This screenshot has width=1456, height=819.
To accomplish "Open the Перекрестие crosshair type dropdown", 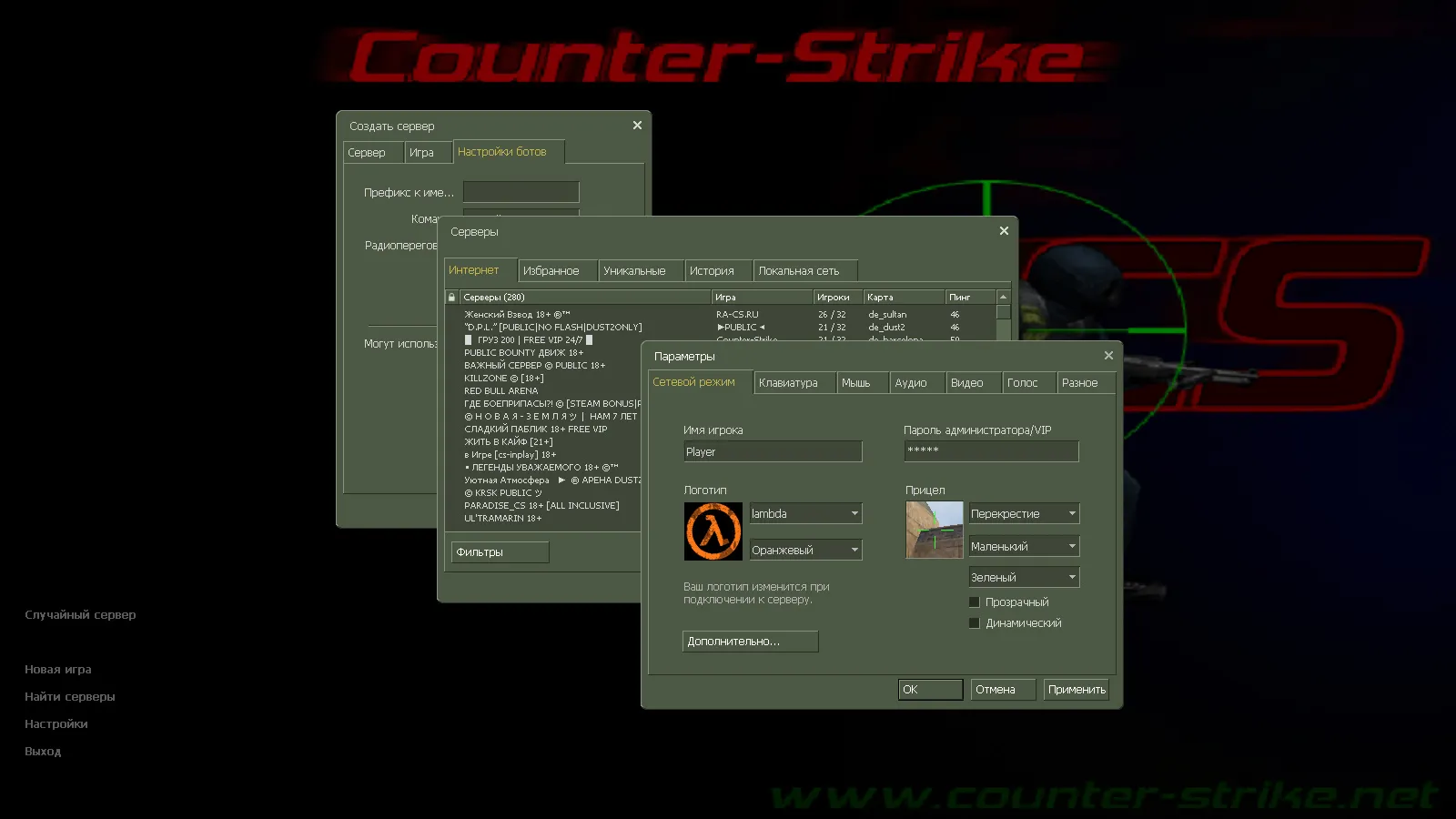I will tap(1024, 513).
